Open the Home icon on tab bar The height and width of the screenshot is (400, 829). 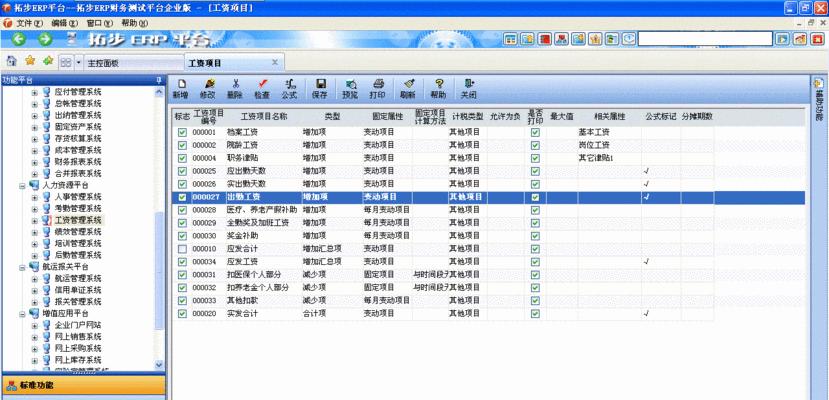click(11, 61)
